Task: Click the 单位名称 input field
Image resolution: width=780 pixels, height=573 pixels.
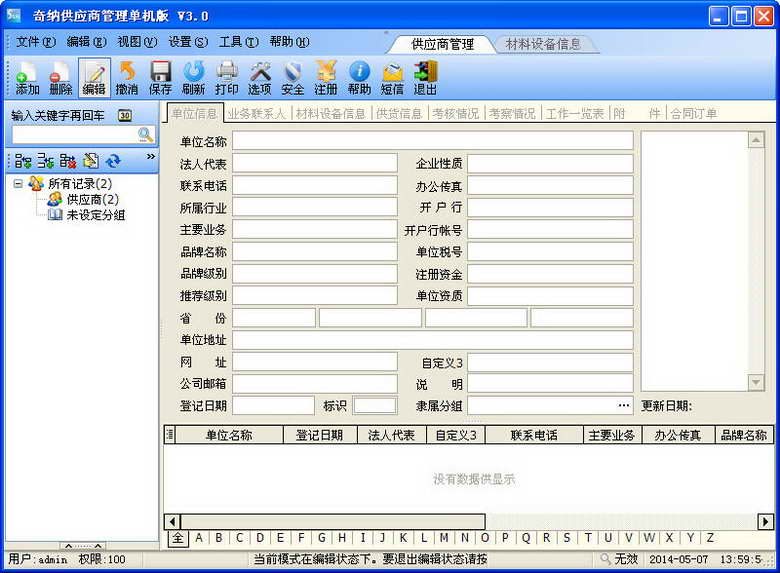Action: [x=432, y=141]
